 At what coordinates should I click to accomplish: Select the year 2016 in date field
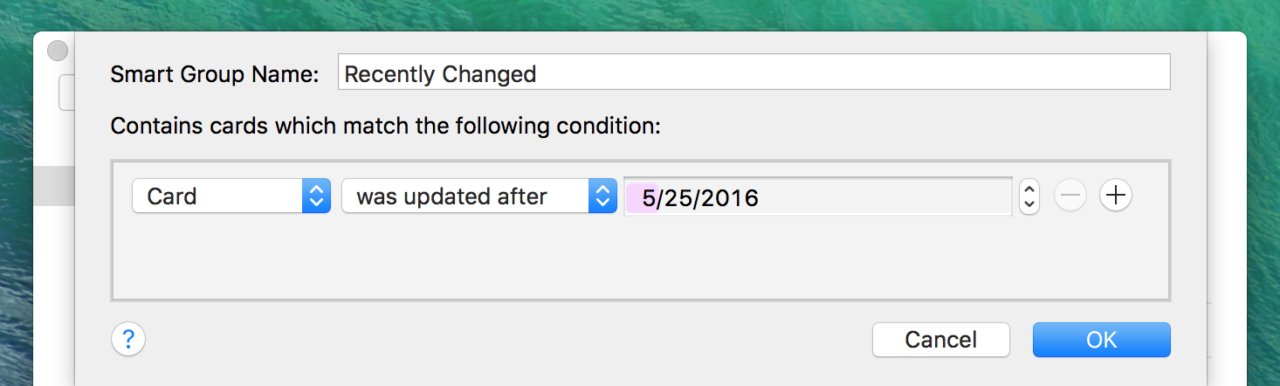729,198
